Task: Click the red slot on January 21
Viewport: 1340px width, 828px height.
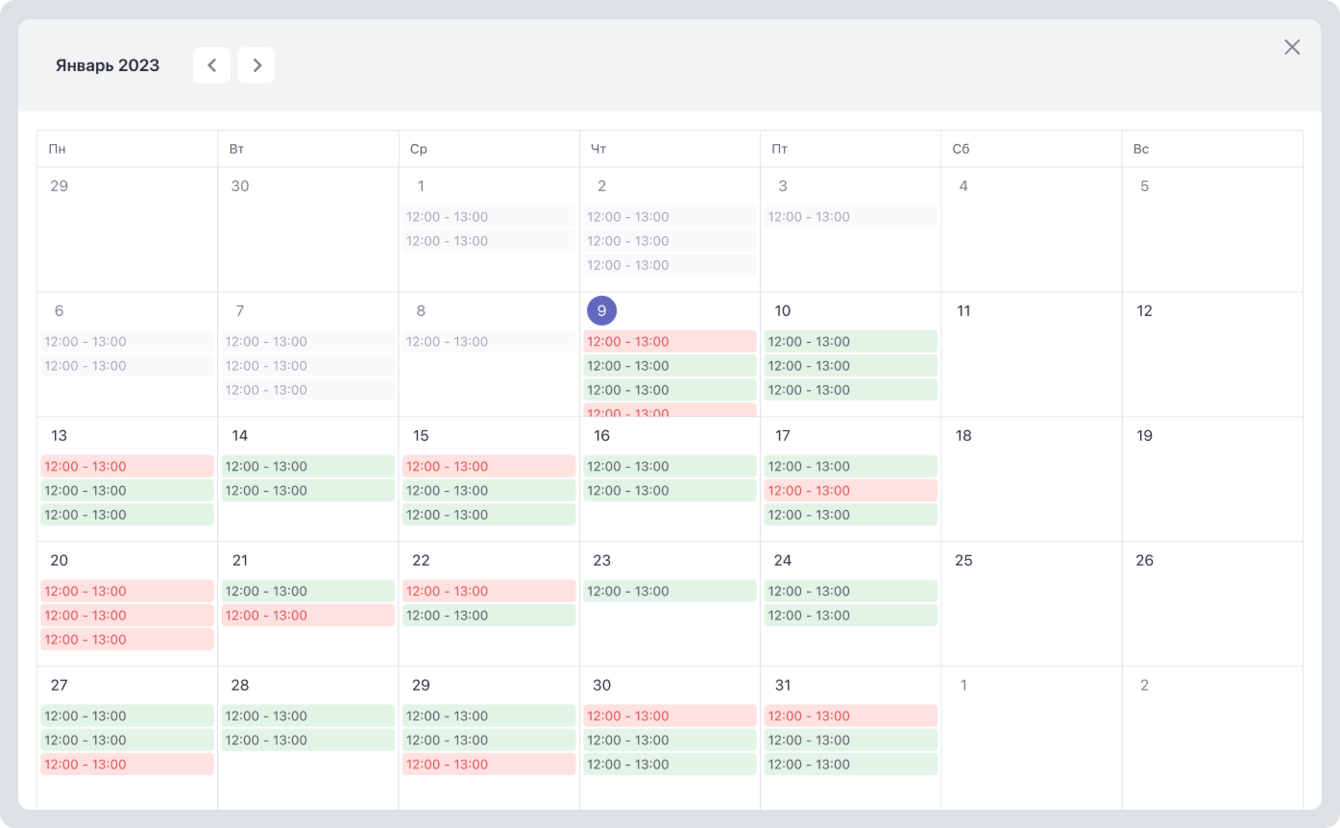Action: pyautogui.click(x=308, y=616)
